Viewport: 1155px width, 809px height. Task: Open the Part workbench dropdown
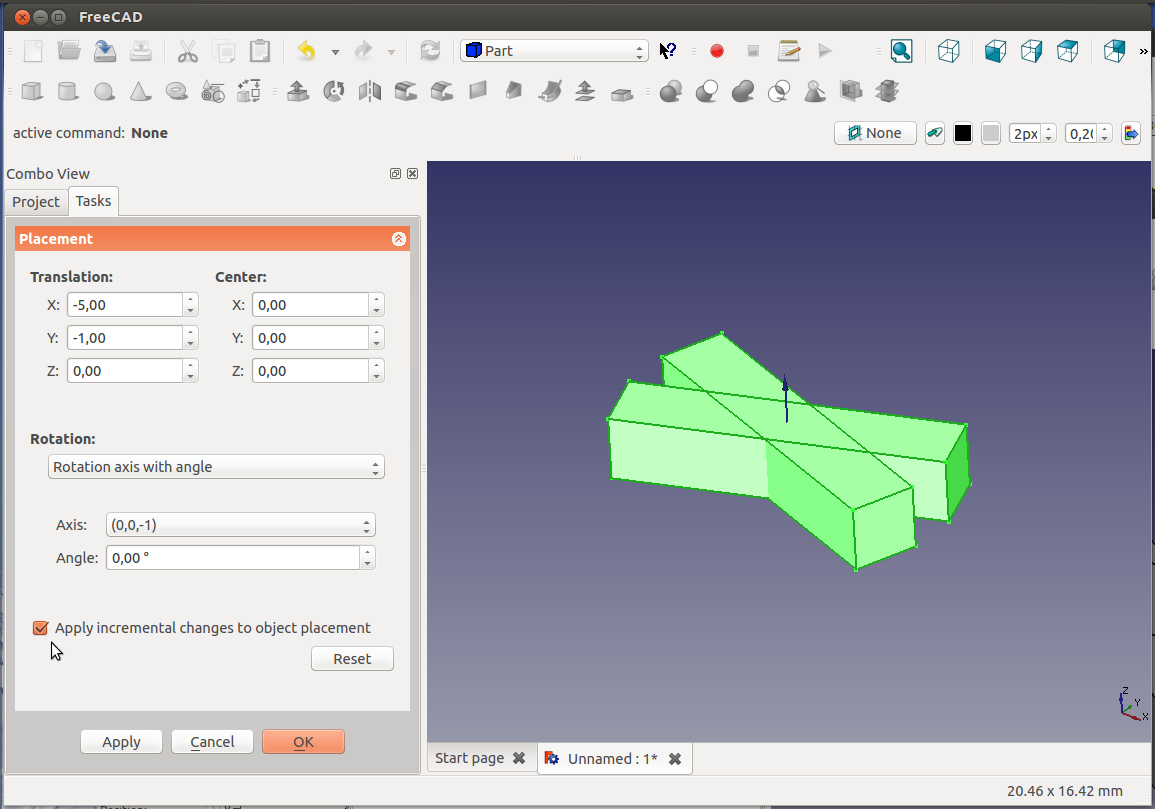pos(555,51)
